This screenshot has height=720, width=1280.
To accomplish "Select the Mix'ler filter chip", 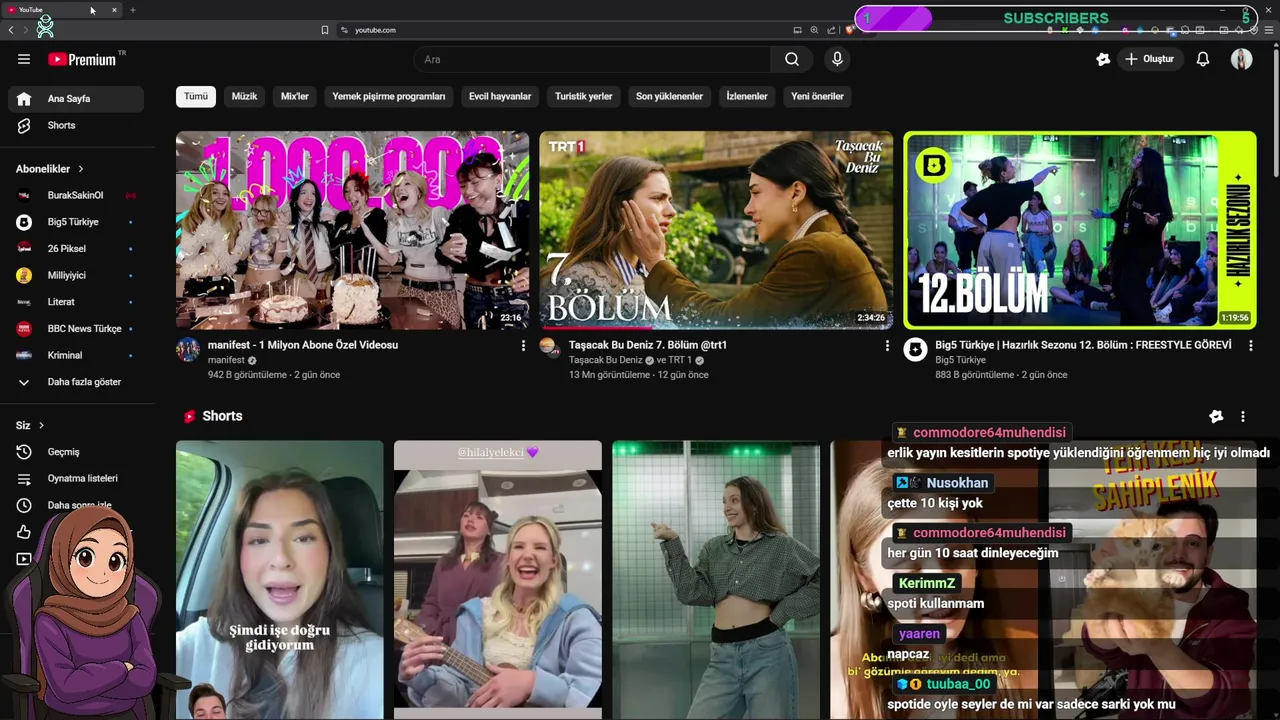I will point(295,96).
